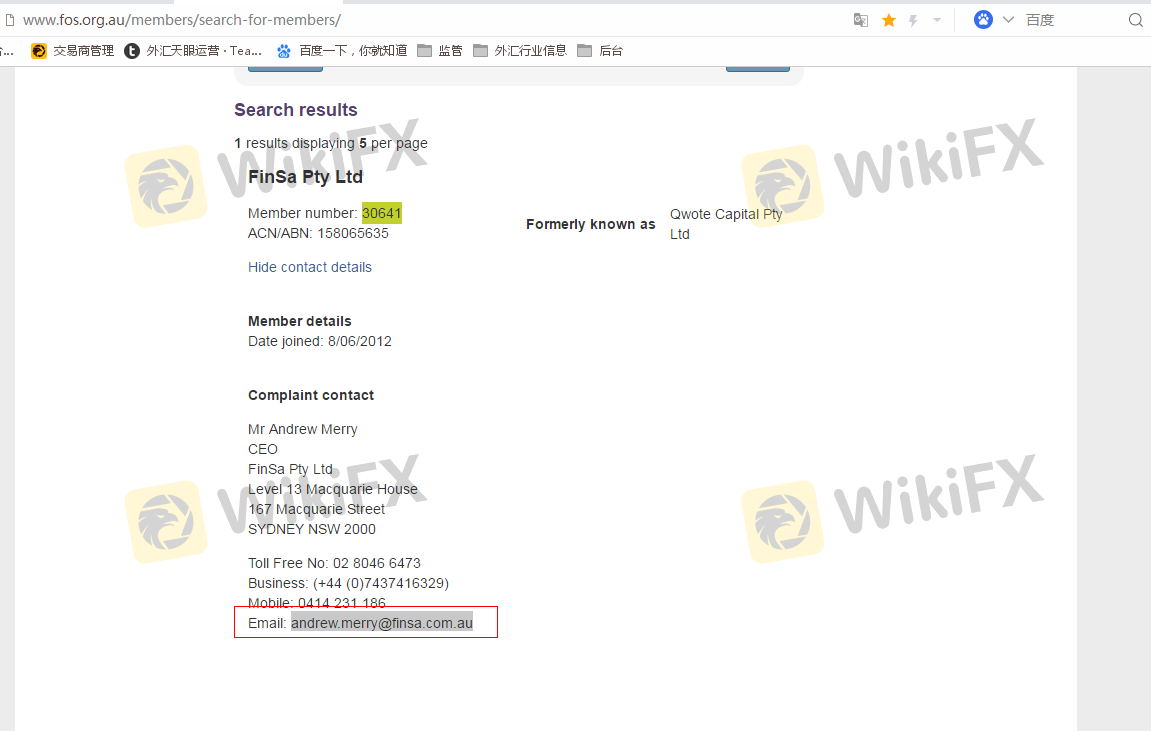Open the 外汇行业信息 bookmark folder

tap(520, 51)
